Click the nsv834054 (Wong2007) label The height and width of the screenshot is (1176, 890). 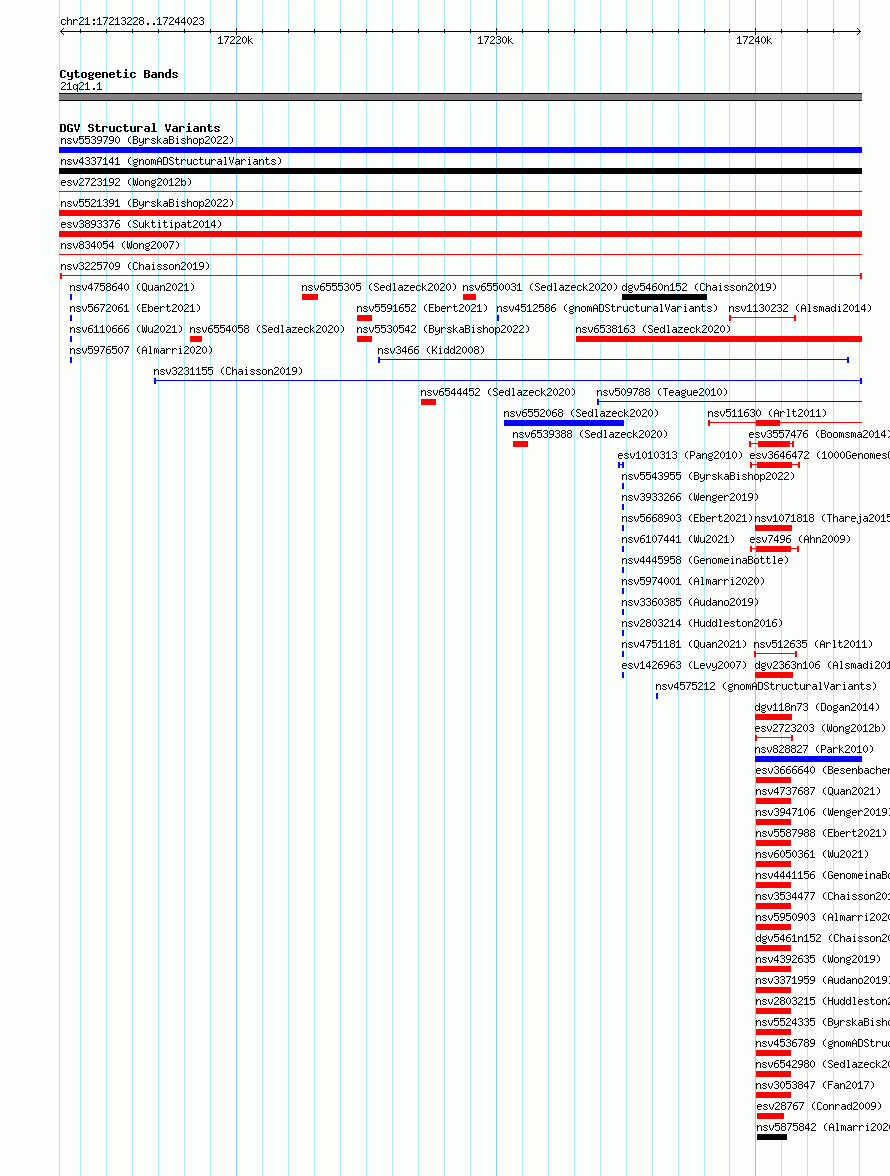click(120, 245)
